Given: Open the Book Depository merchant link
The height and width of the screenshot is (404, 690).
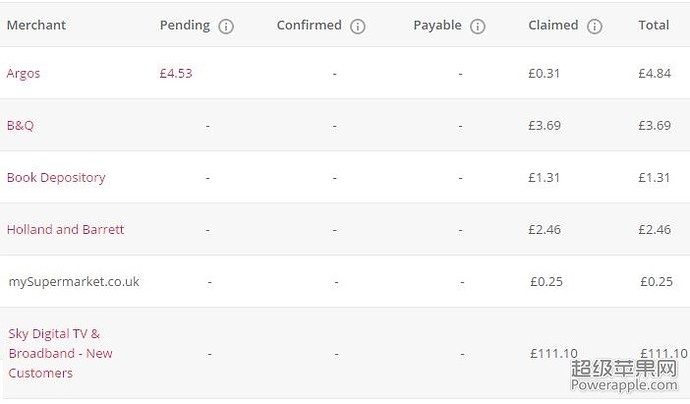Looking at the screenshot, I should pos(56,177).
